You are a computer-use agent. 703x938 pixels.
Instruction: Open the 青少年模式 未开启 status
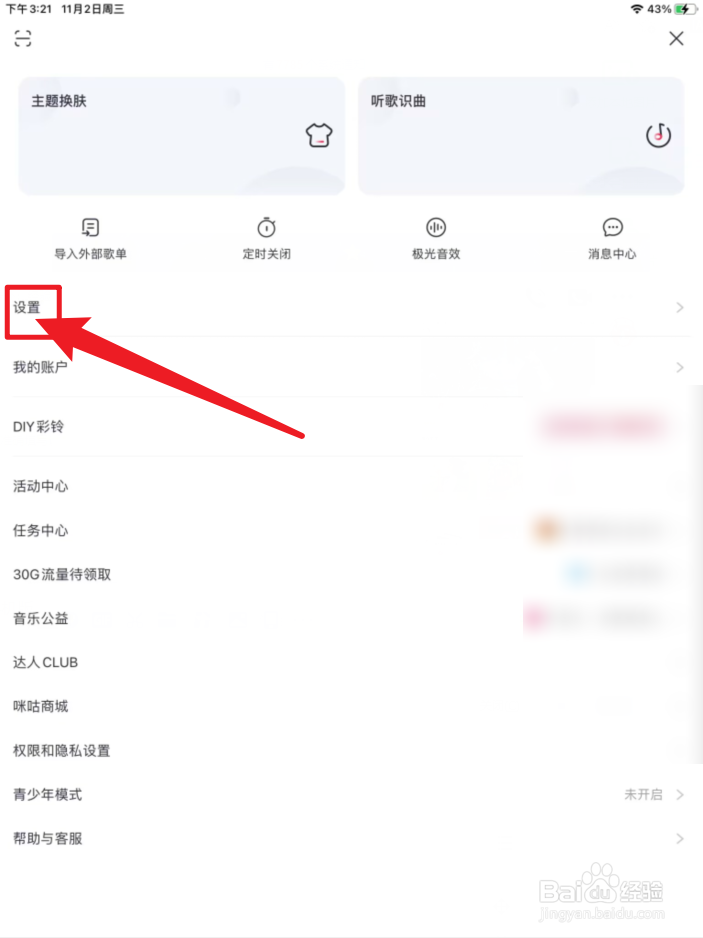click(644, 794)
